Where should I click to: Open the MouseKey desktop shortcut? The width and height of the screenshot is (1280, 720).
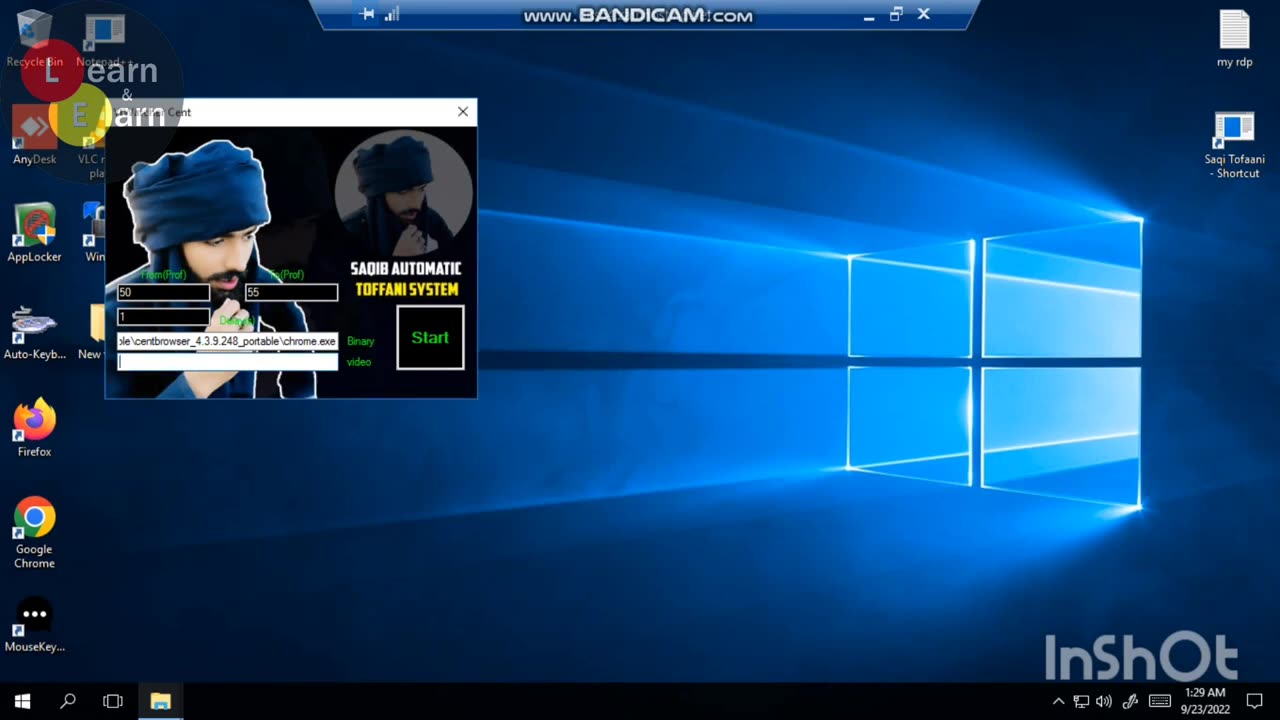pos(34,624)
